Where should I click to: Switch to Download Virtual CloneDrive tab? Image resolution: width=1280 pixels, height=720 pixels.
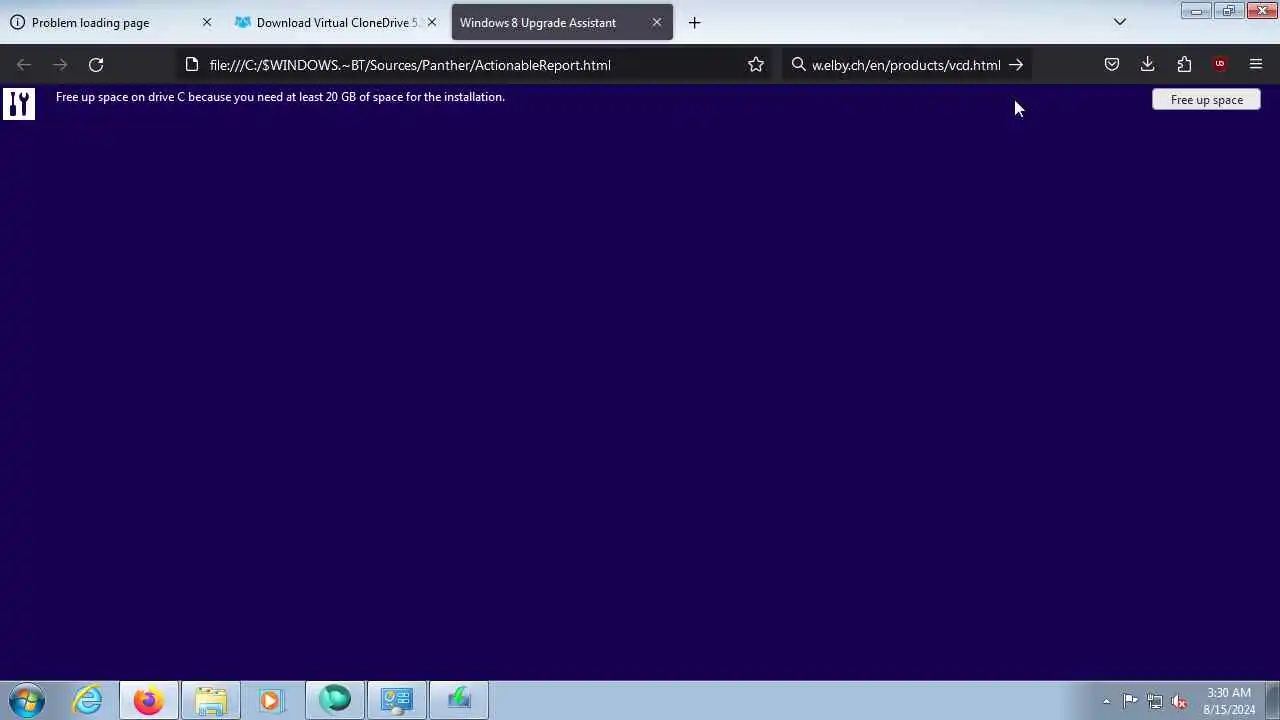click(337, 22)
